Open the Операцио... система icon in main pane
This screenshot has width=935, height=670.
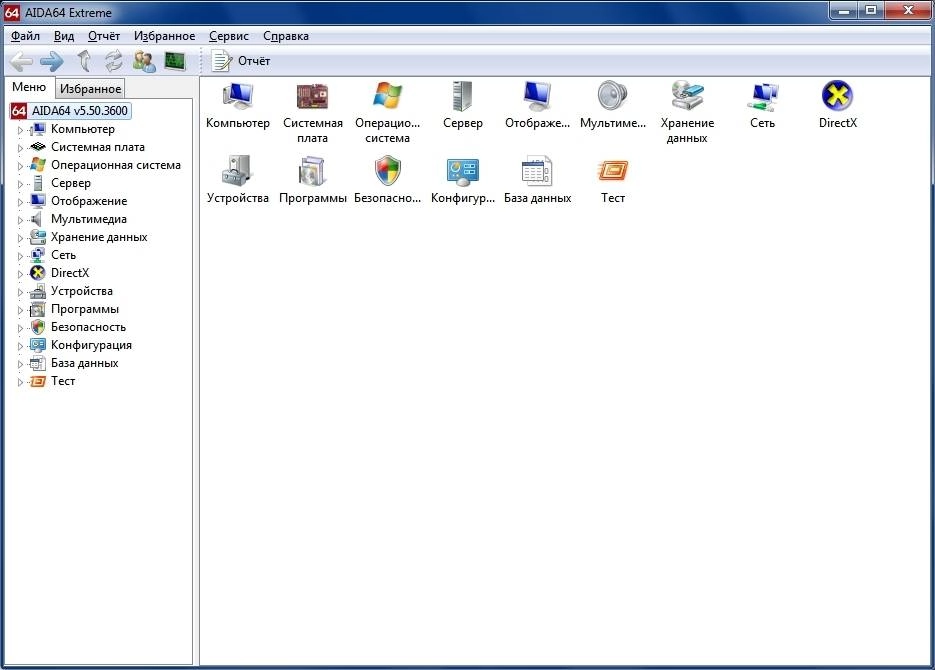(x=388, y=113)
